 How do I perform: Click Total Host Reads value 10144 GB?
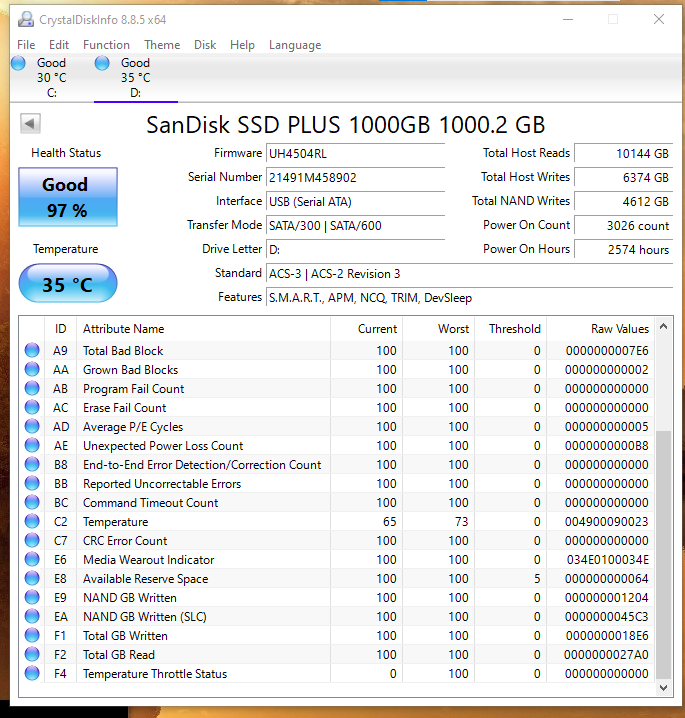(623, 153)
